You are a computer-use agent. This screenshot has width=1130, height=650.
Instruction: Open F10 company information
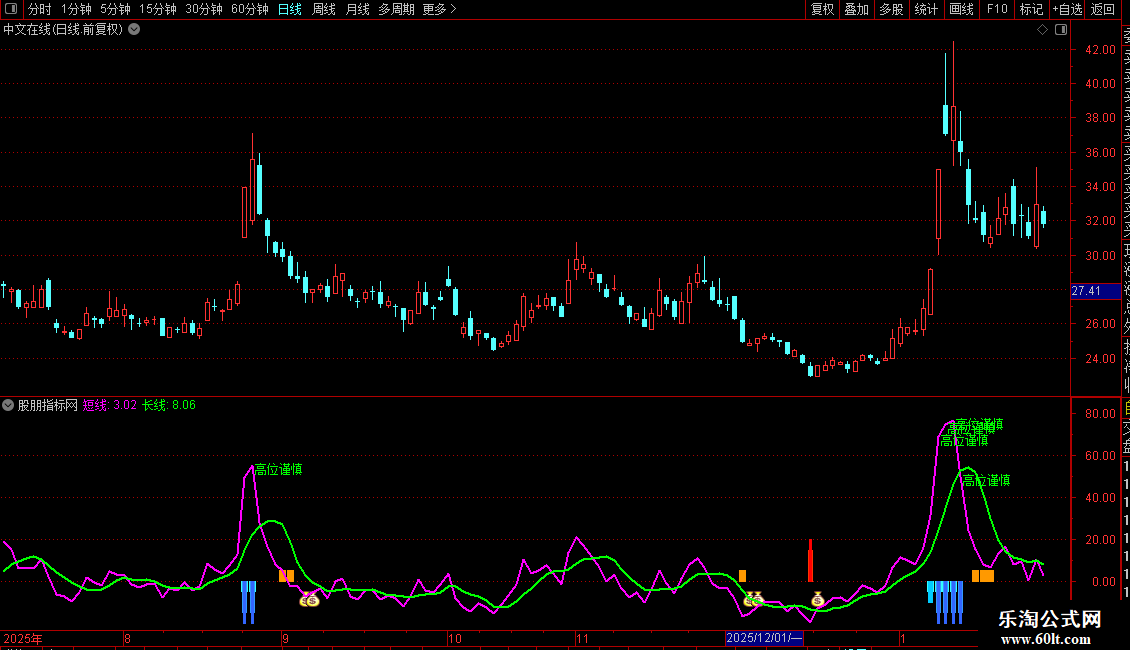pos(997,9)
